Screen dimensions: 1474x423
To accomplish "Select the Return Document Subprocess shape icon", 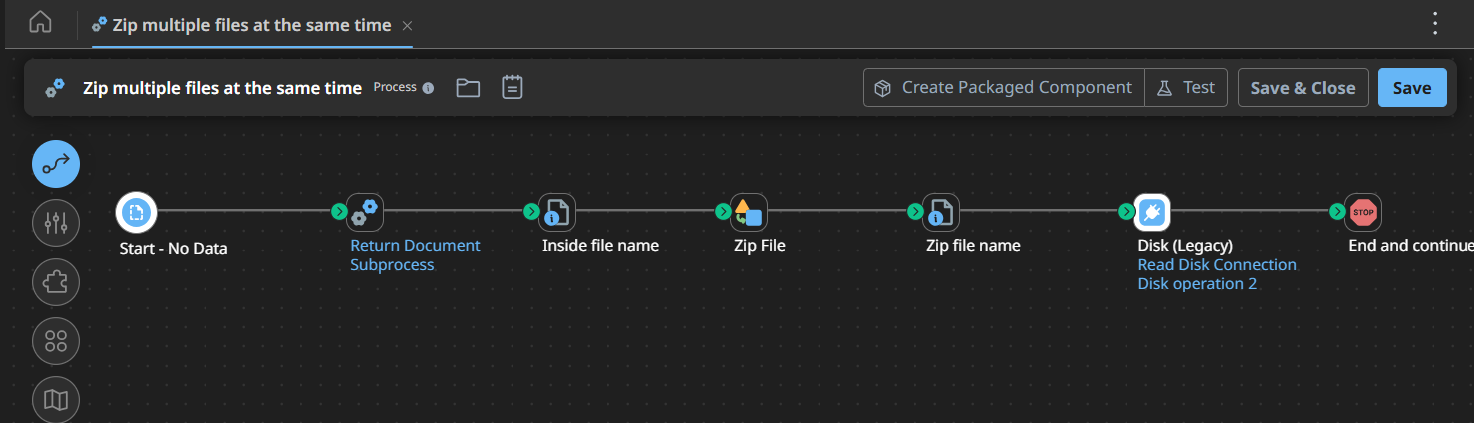I will pos(365,212).
